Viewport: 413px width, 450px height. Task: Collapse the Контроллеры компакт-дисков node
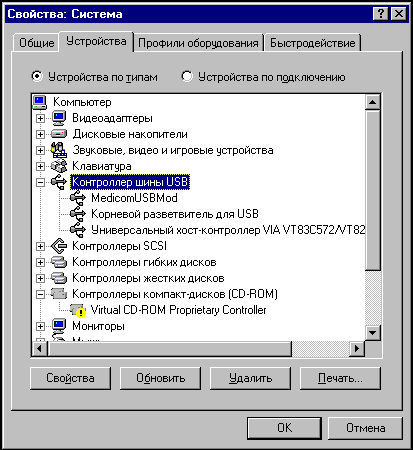[40, 294]
